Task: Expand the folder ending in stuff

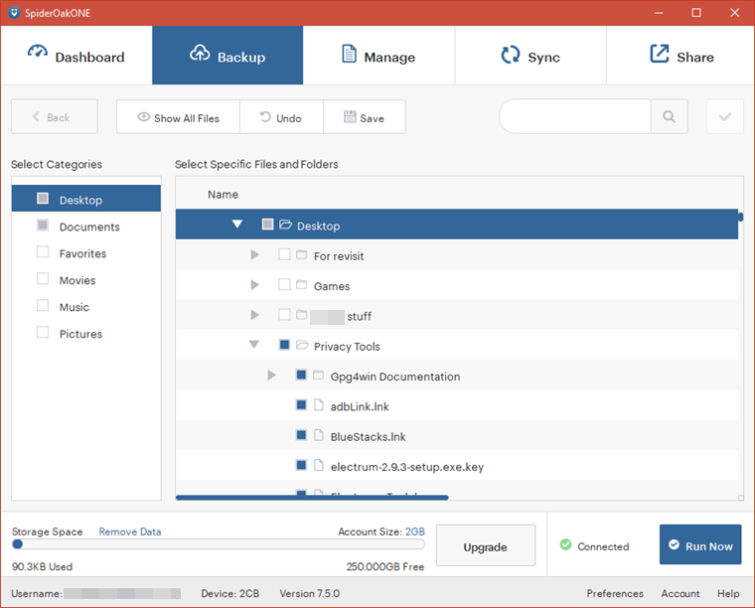Action: point(255,315)
